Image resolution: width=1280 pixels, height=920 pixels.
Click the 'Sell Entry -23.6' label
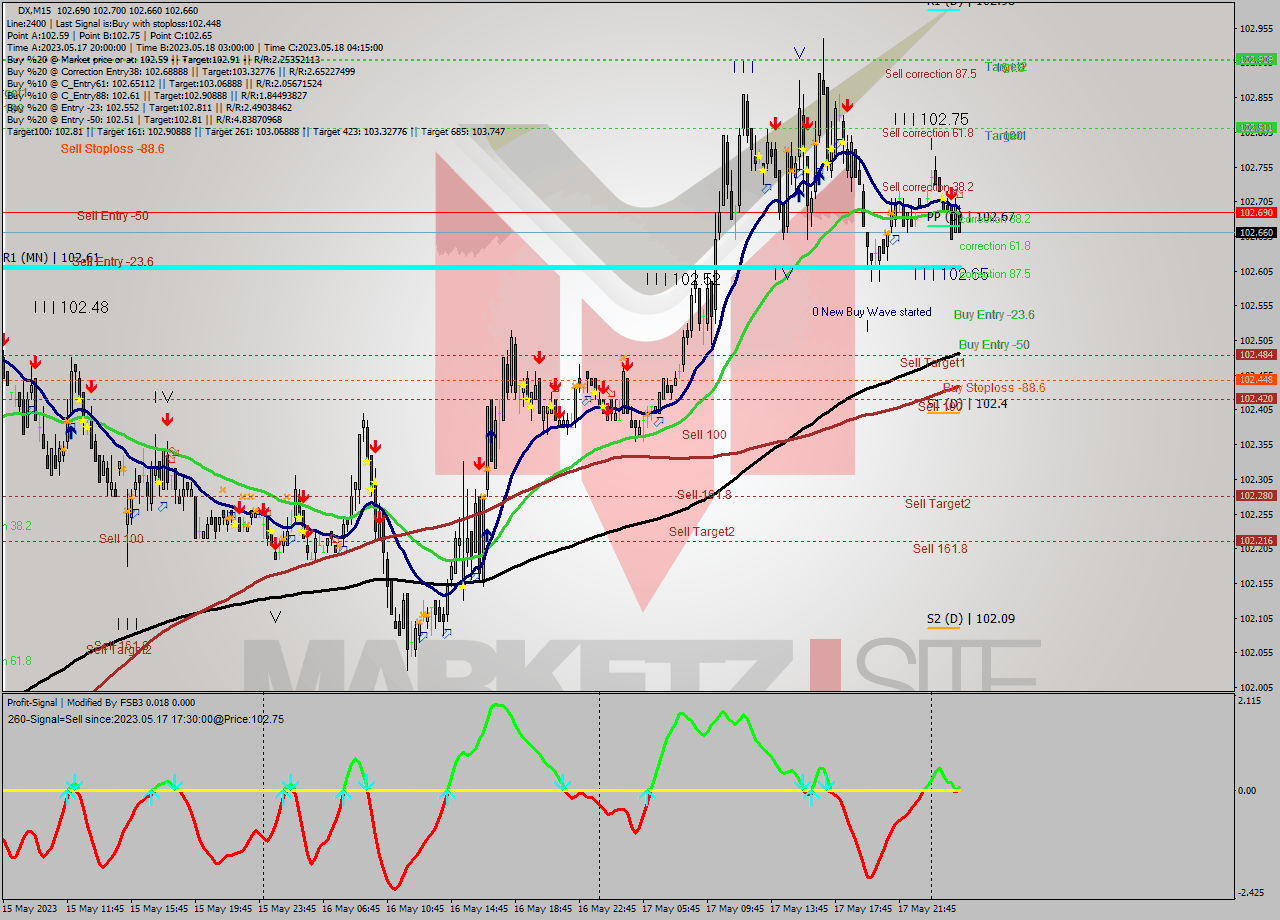pyautogui.click(x=113, y=261)
